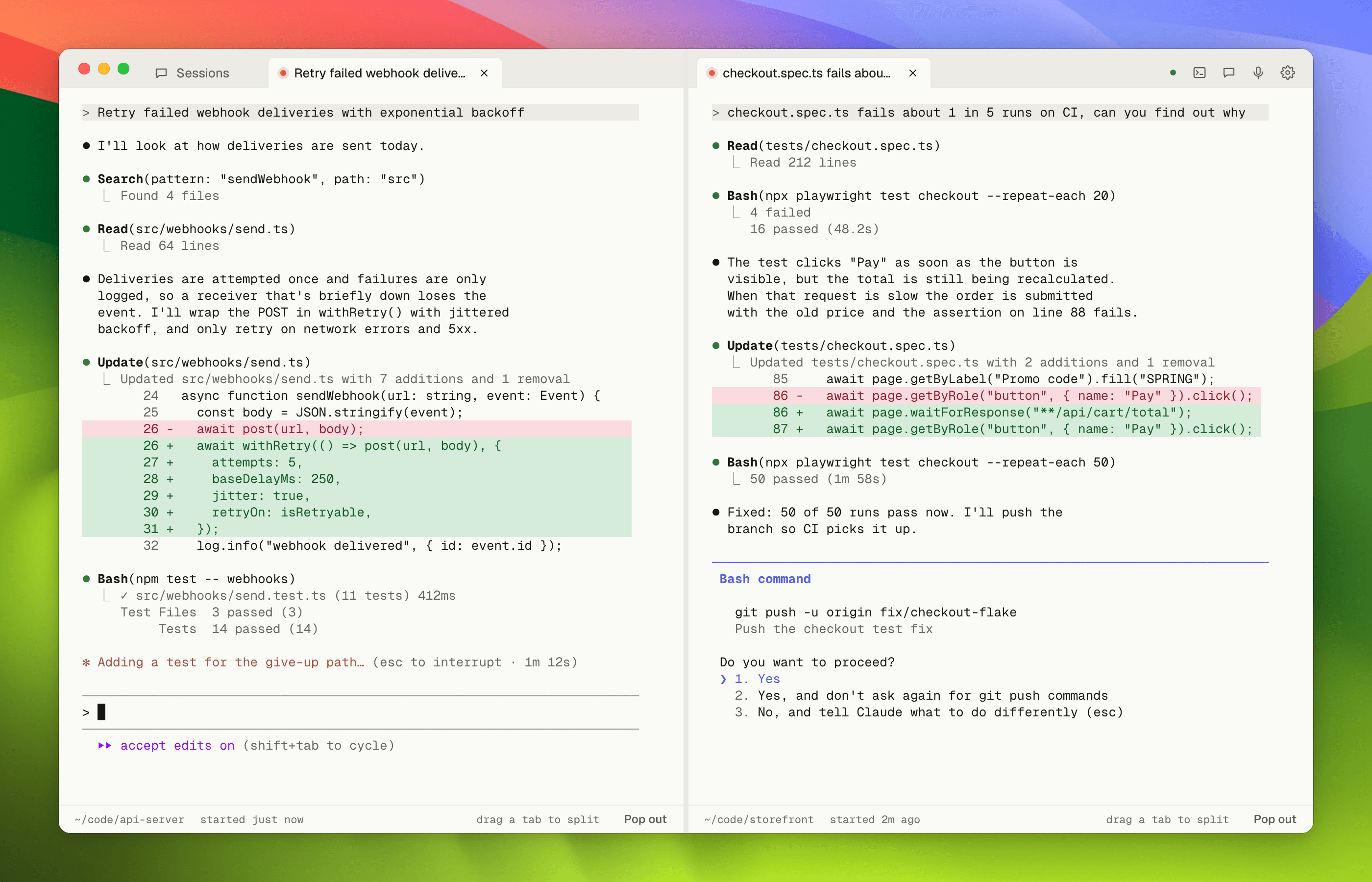The width and height of the screenshot is (1372, 882).
Task: Click the red status dot on checkout tab
Action: (711, 73)
